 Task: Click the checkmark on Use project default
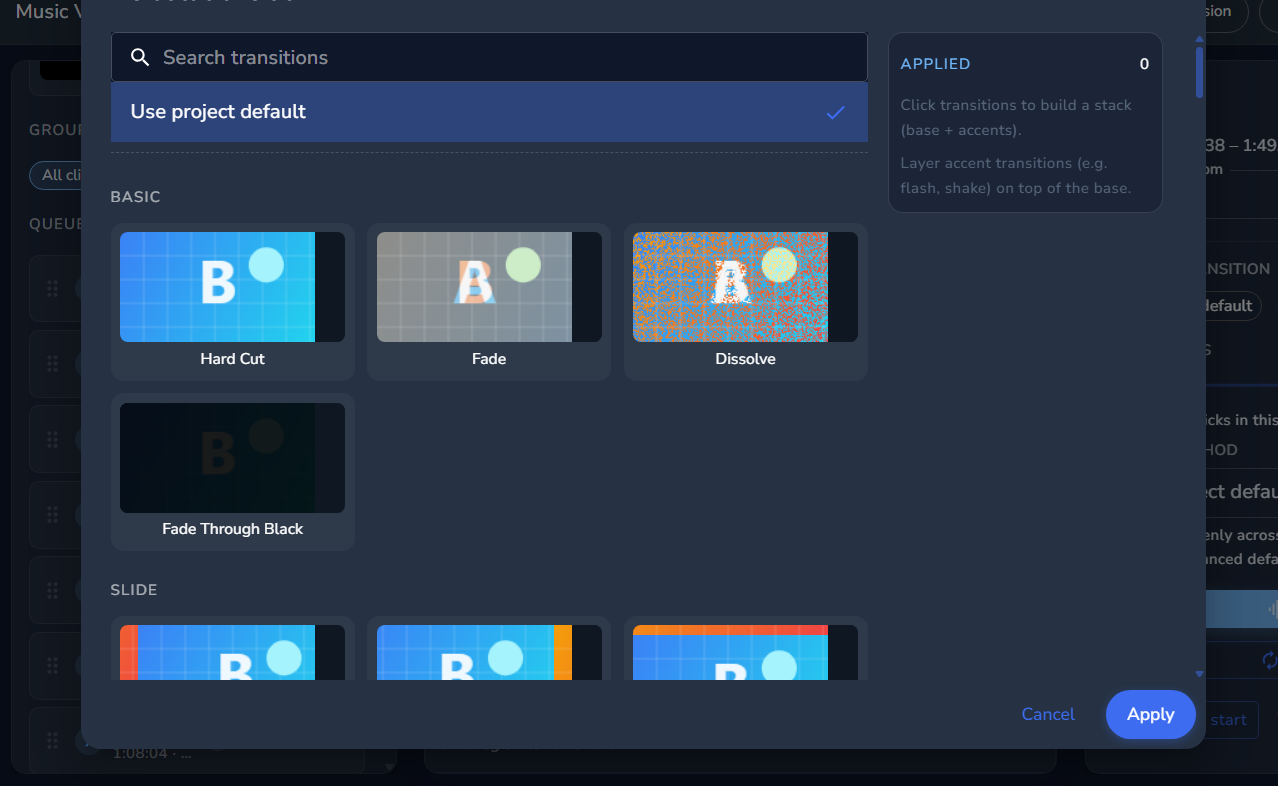click(836, 112)
